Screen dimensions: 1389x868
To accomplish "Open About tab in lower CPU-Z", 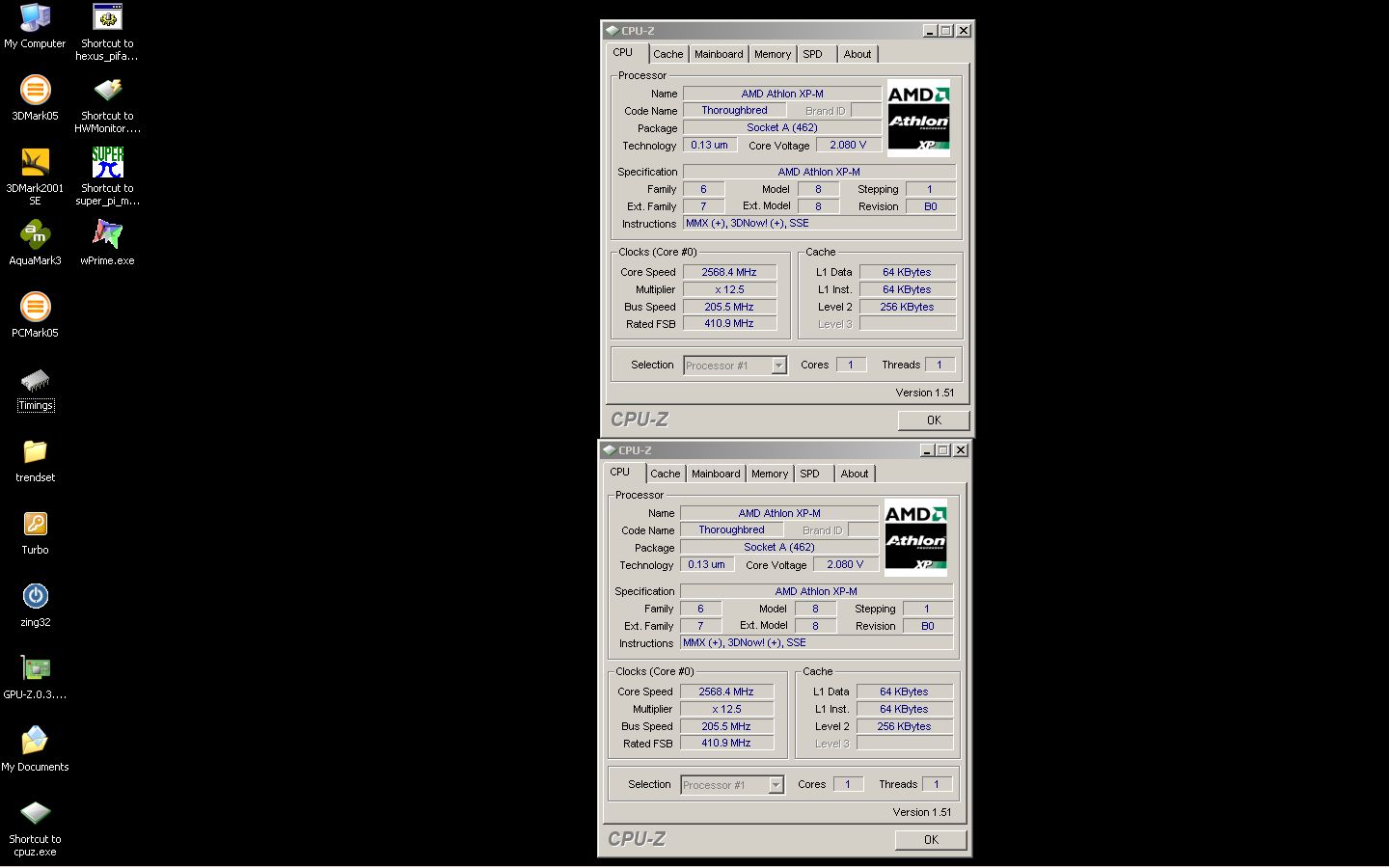I will click(855, 474).
